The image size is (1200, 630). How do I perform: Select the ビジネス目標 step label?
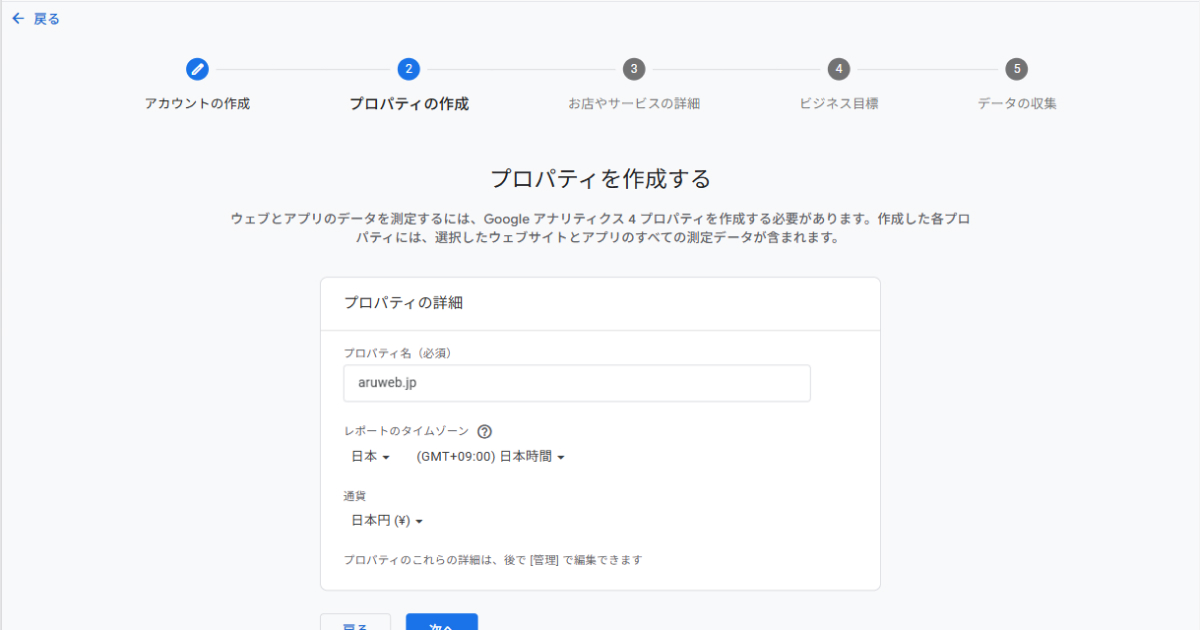tap(839, 104)
